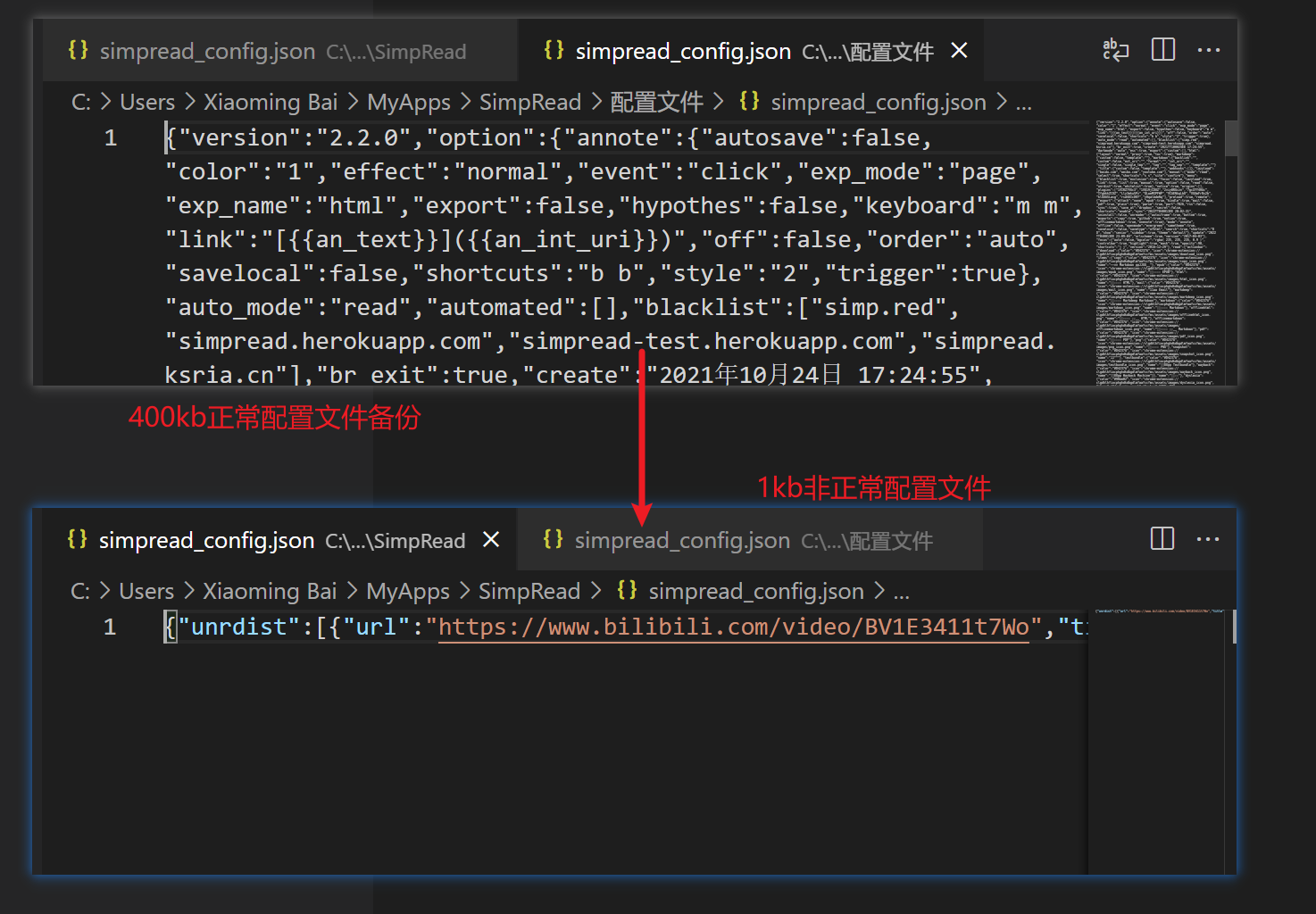Open SimpRead breadcrumb in upper editor
The height and width of the screenshot is (914, 1316).
coord(530,102)
